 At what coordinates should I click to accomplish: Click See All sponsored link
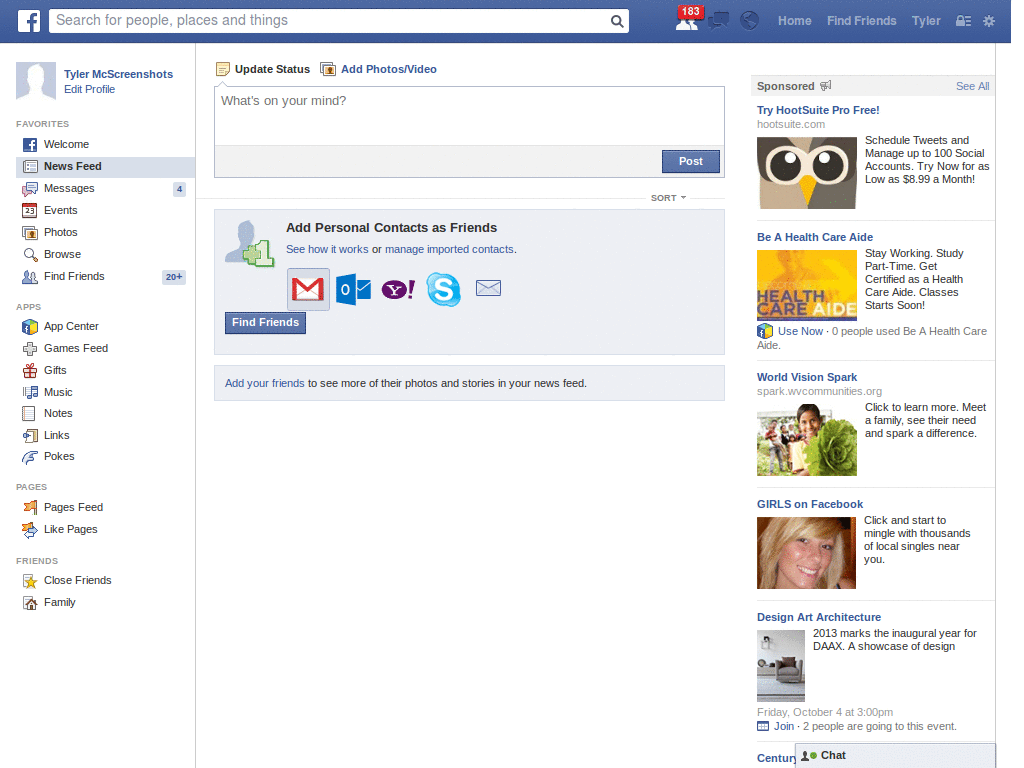(972, 86)
